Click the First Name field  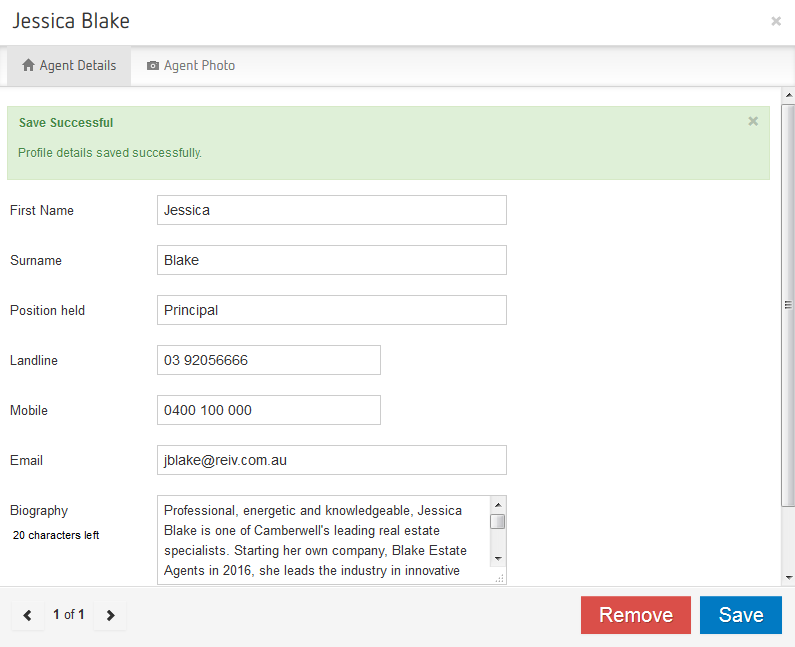[331, 210]
